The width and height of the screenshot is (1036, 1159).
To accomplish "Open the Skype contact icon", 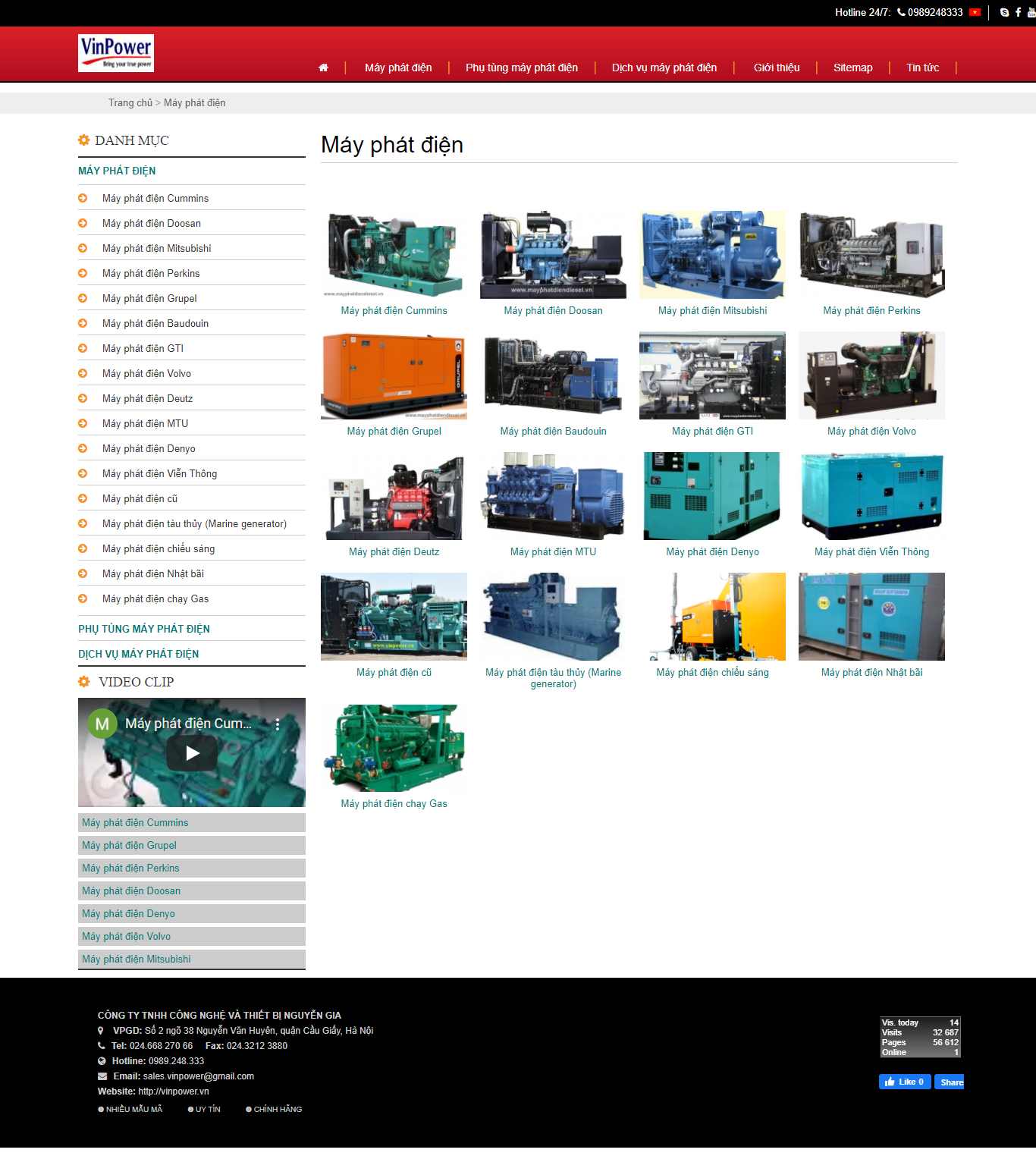I will click(1003, 12).
